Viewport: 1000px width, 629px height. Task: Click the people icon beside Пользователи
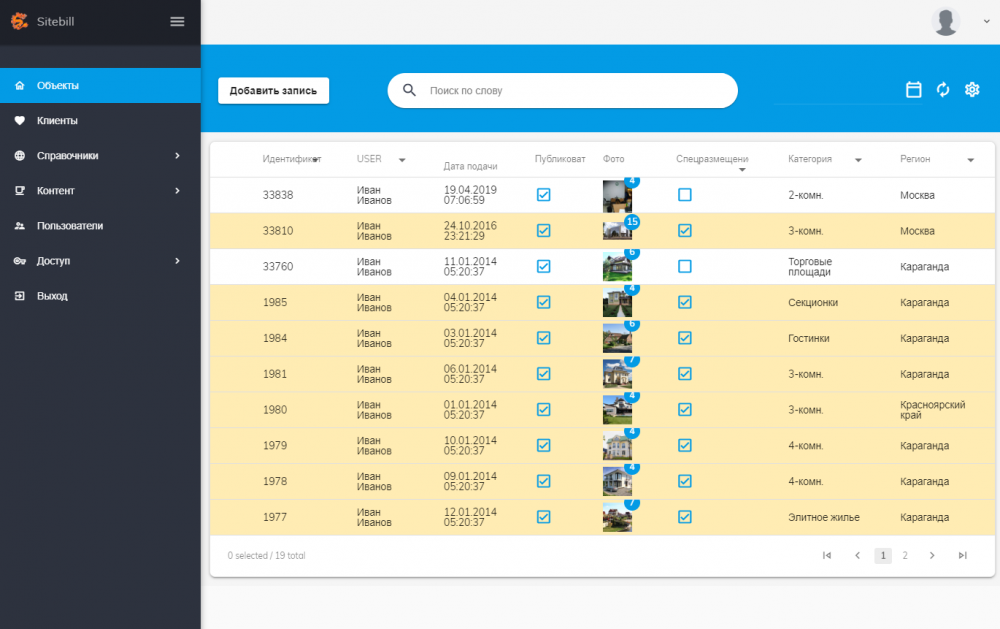click(20, 226)
